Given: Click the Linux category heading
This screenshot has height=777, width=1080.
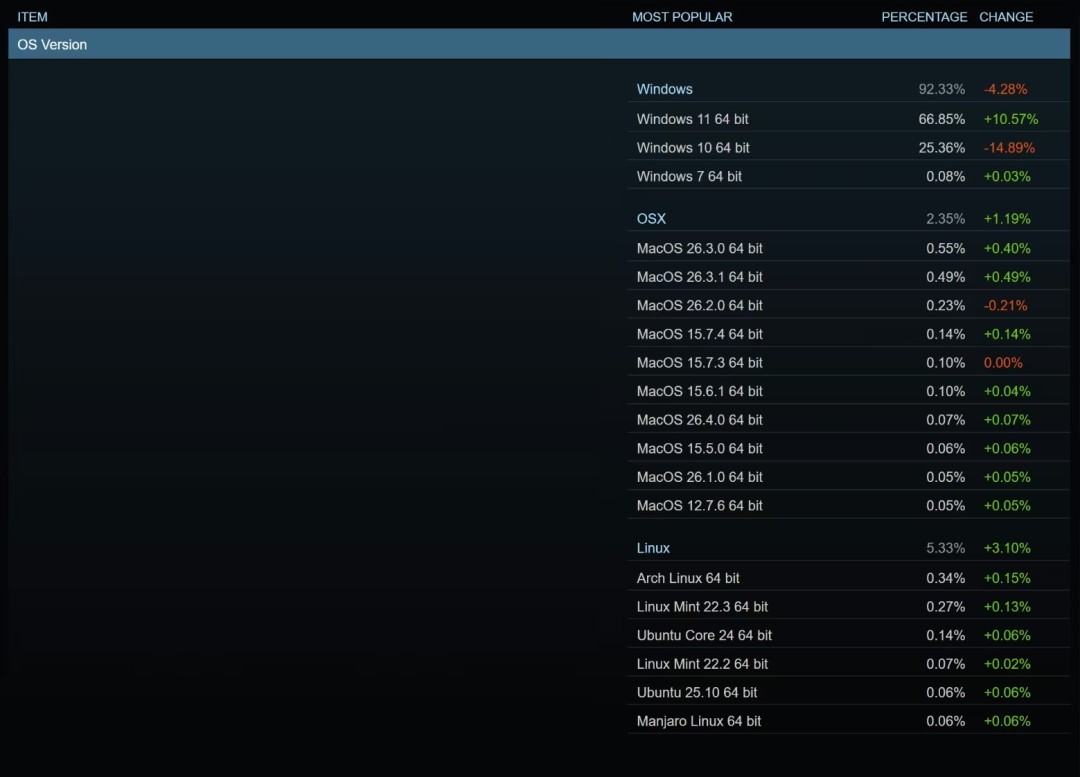Looking at the screenshot, I should (x=653, y=548).
